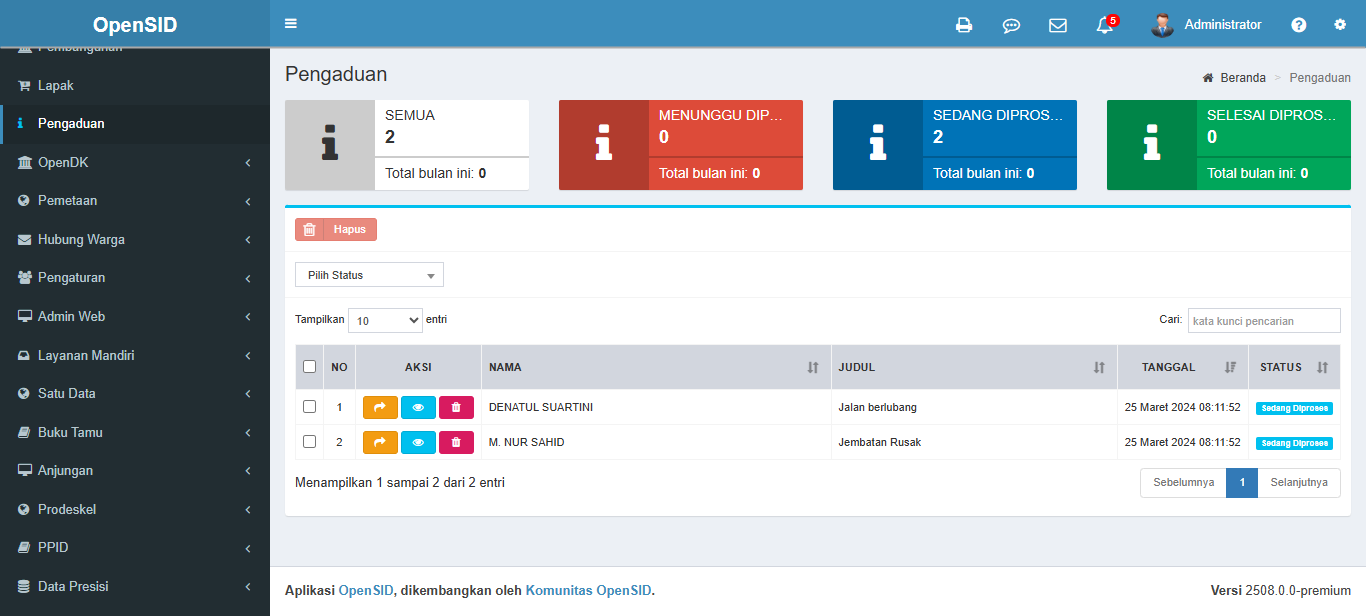1366x616 pixels.
Task: Click the question mark help icon
Action: click(x=1298, y=25)
